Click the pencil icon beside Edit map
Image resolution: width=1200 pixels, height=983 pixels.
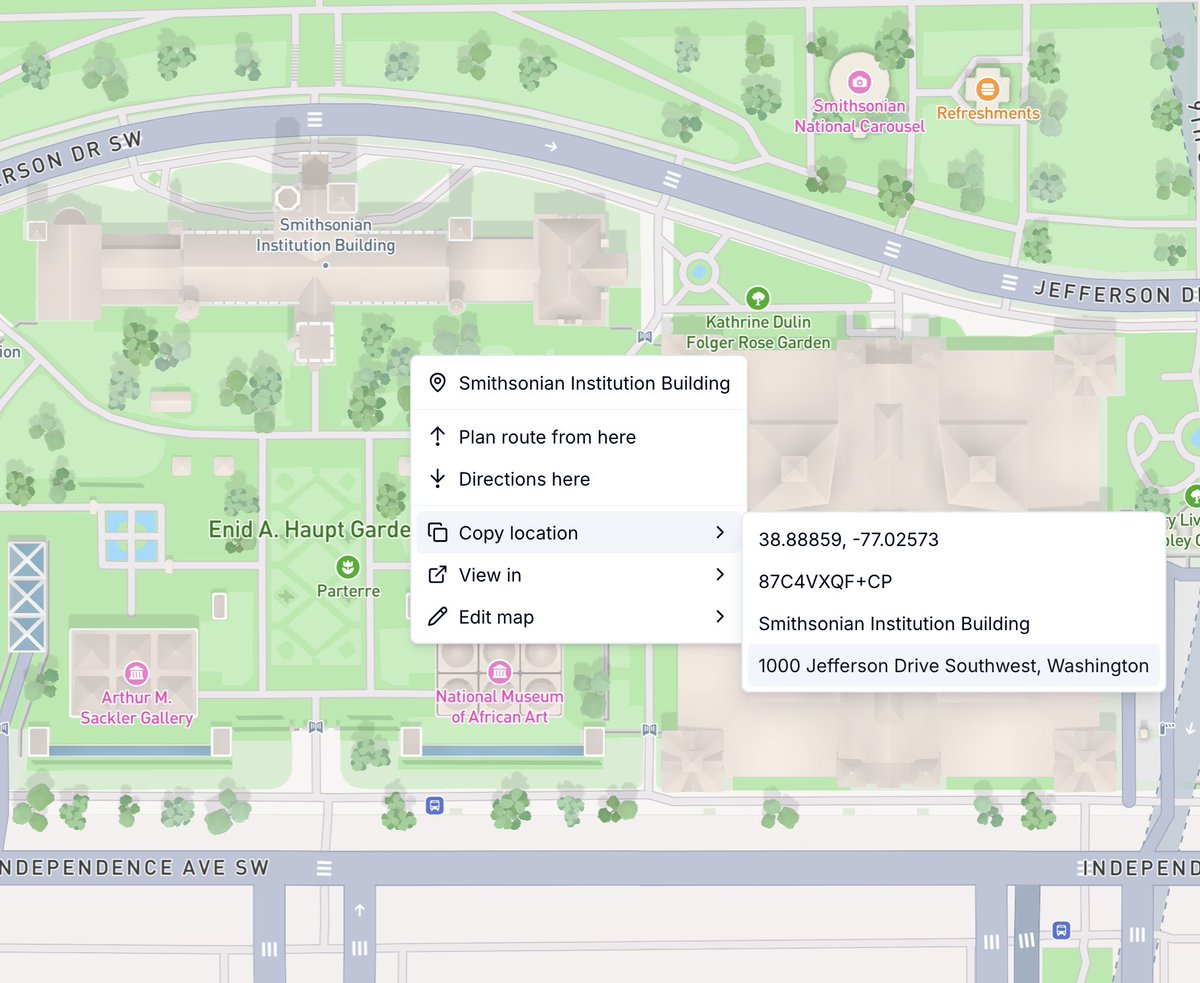(x=437, y=617)
